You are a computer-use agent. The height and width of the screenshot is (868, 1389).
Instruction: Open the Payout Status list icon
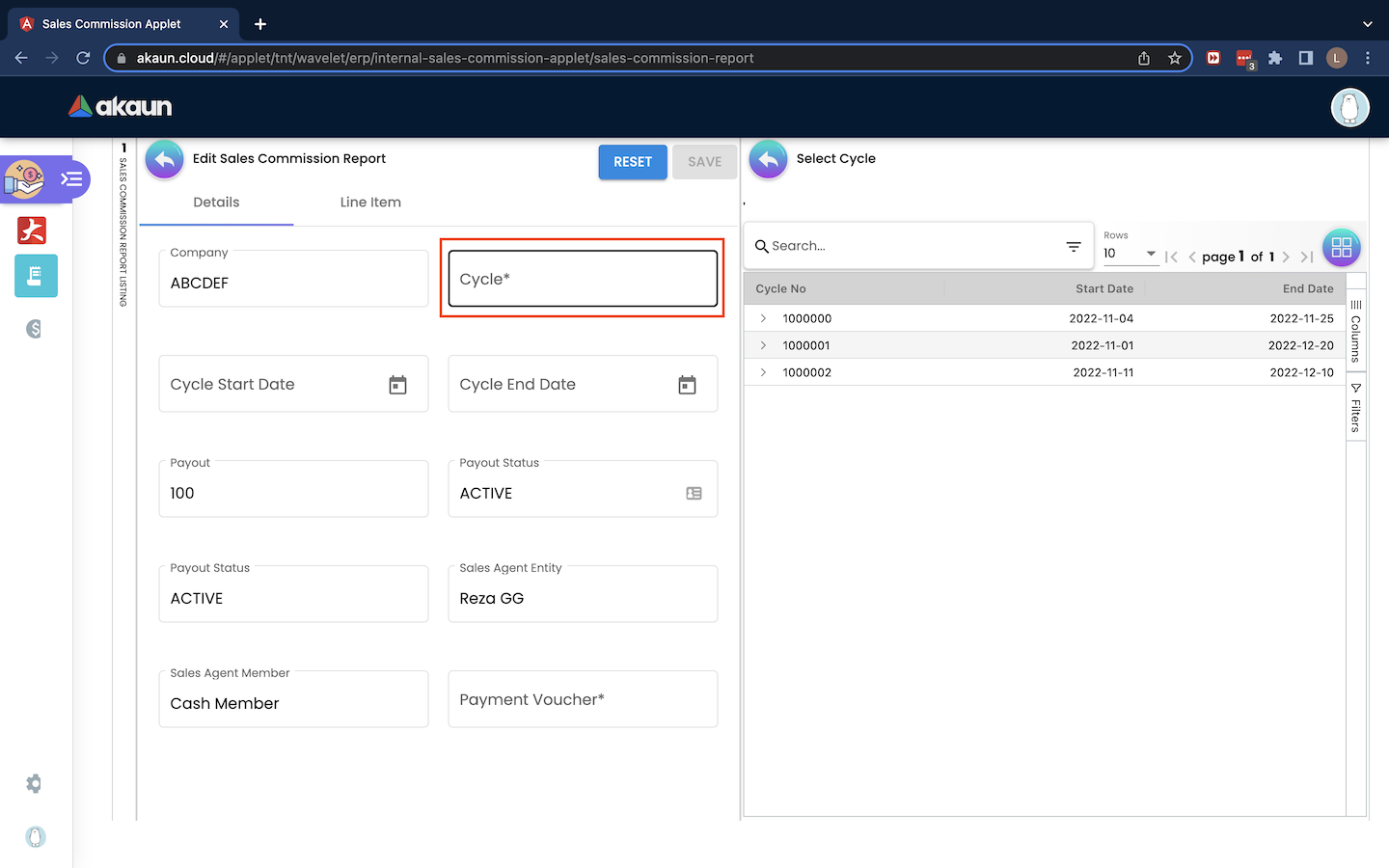694,494
